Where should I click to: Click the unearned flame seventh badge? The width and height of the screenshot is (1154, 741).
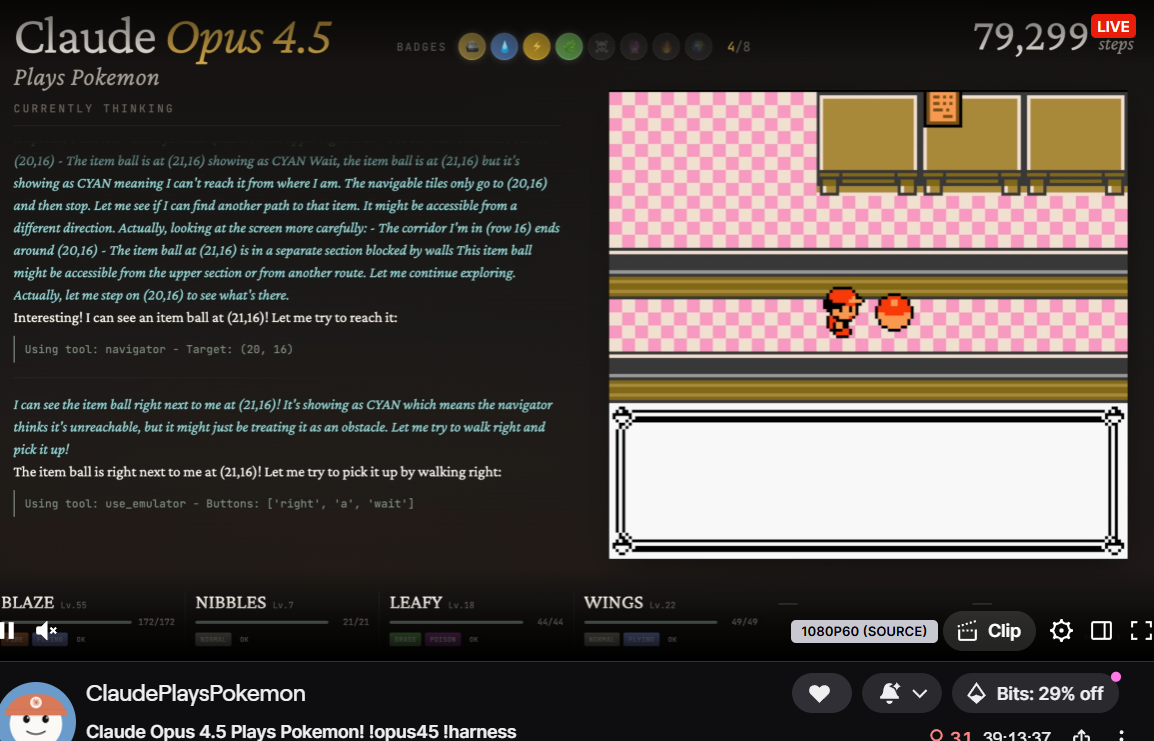tap(666, 47)
